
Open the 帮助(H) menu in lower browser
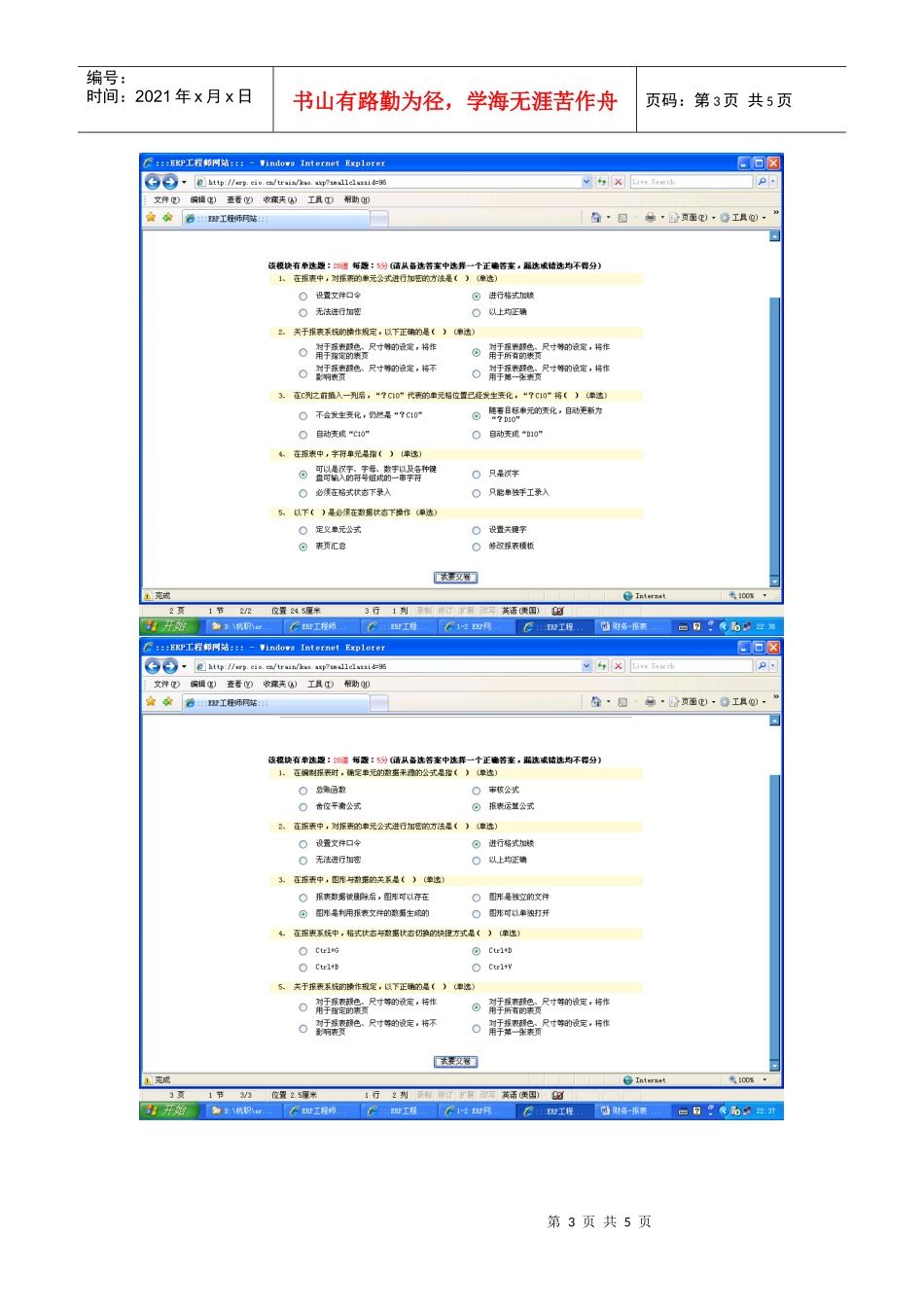[357, 685]
